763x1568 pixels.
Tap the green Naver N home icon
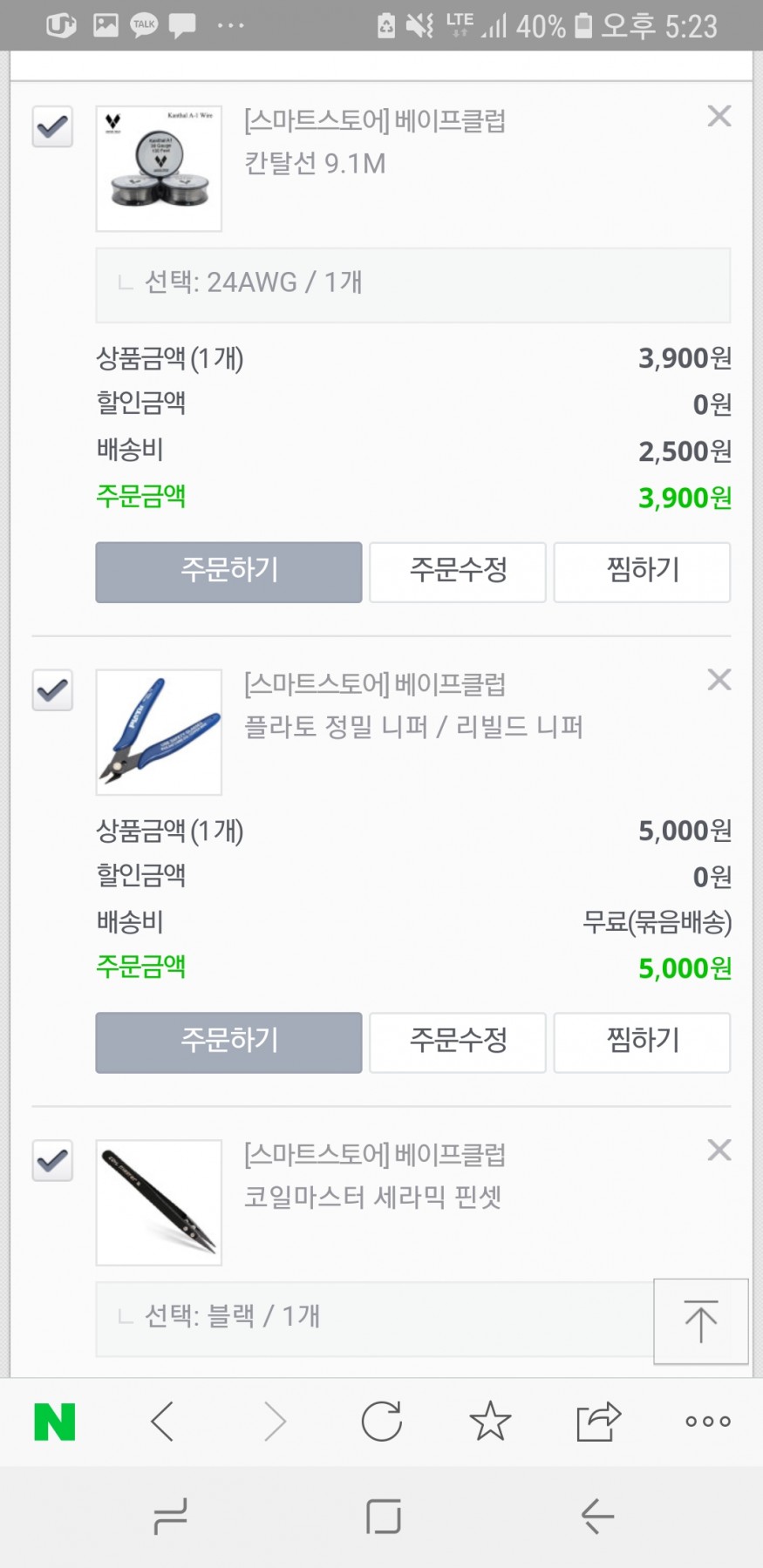coord(54,1422)
